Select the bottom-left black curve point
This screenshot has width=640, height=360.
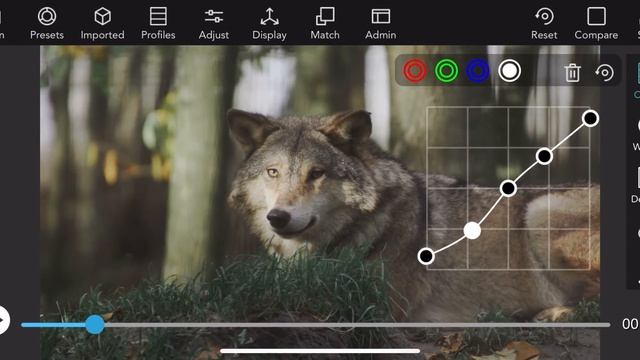(x=426, y=256)
